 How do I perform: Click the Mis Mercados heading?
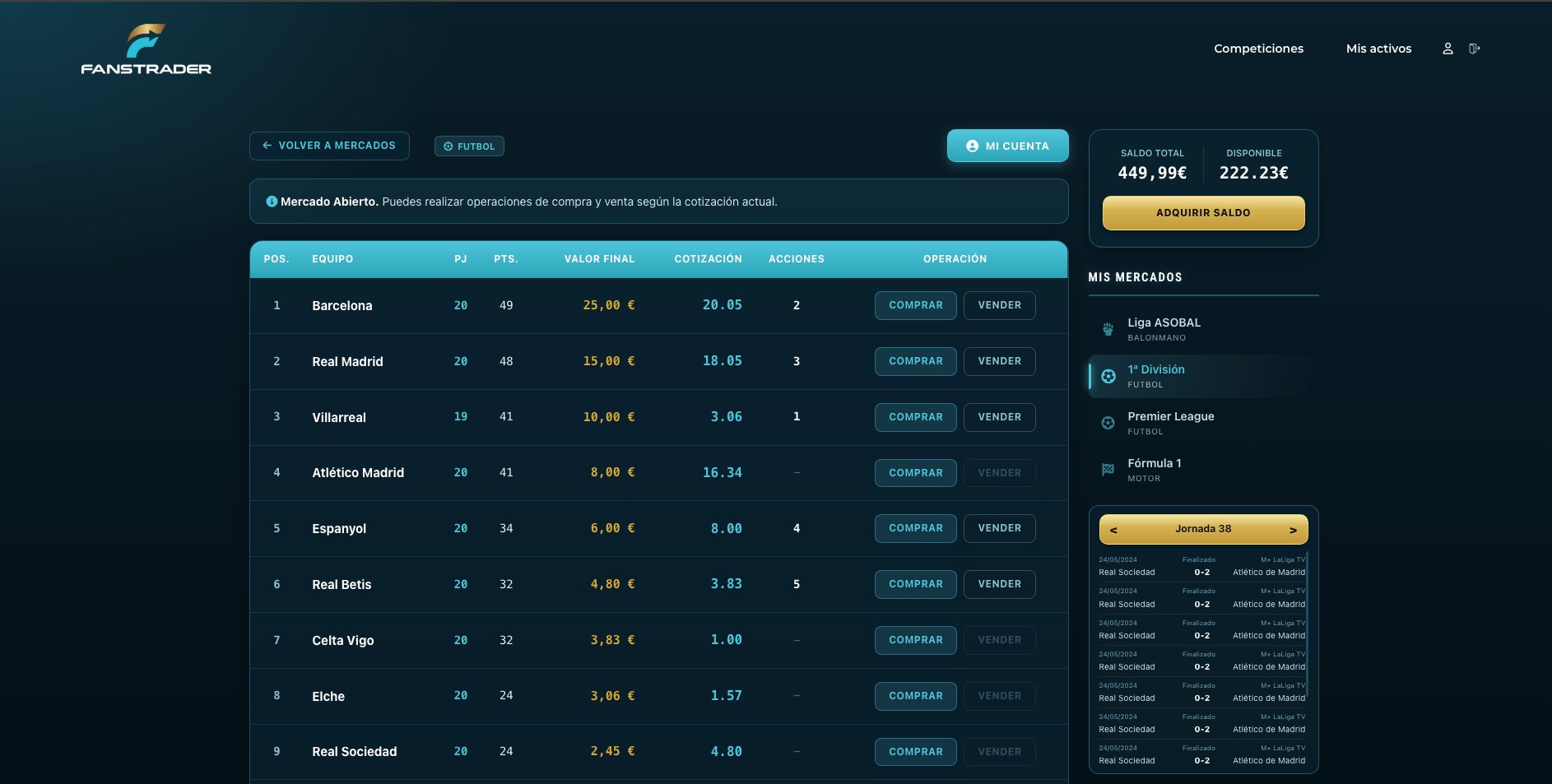point(1135,277)
